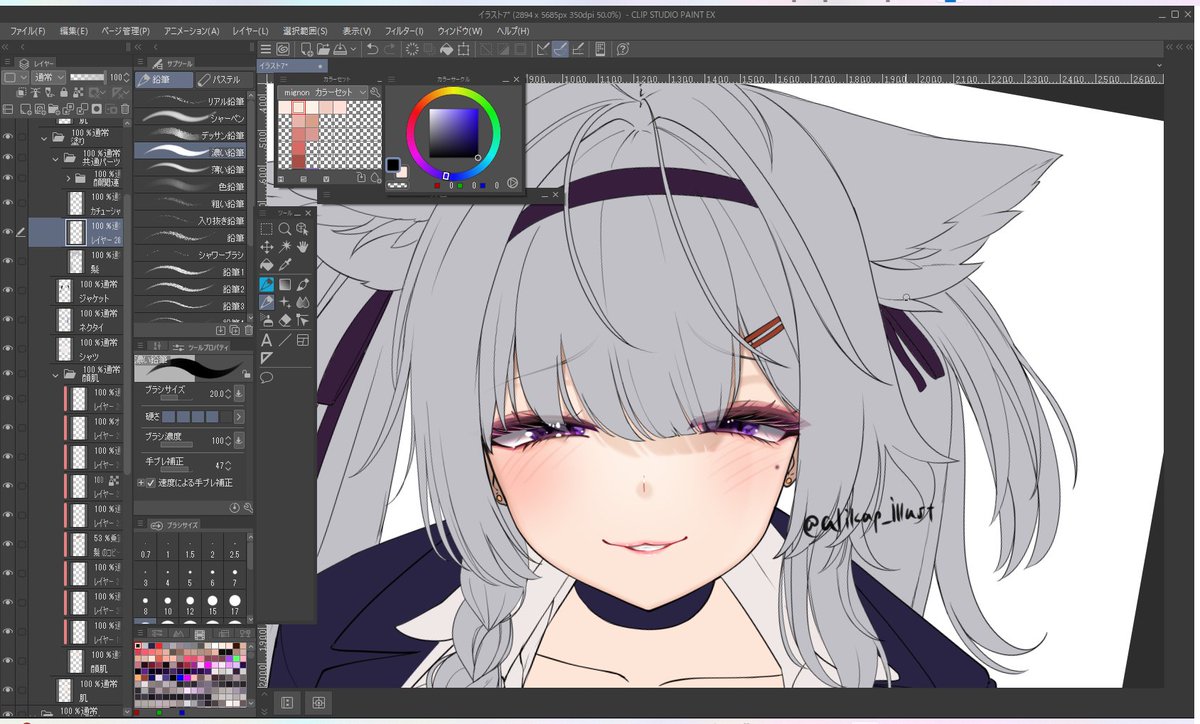Select the Gradient tool
1200x724 pixels.
point(285,284)
